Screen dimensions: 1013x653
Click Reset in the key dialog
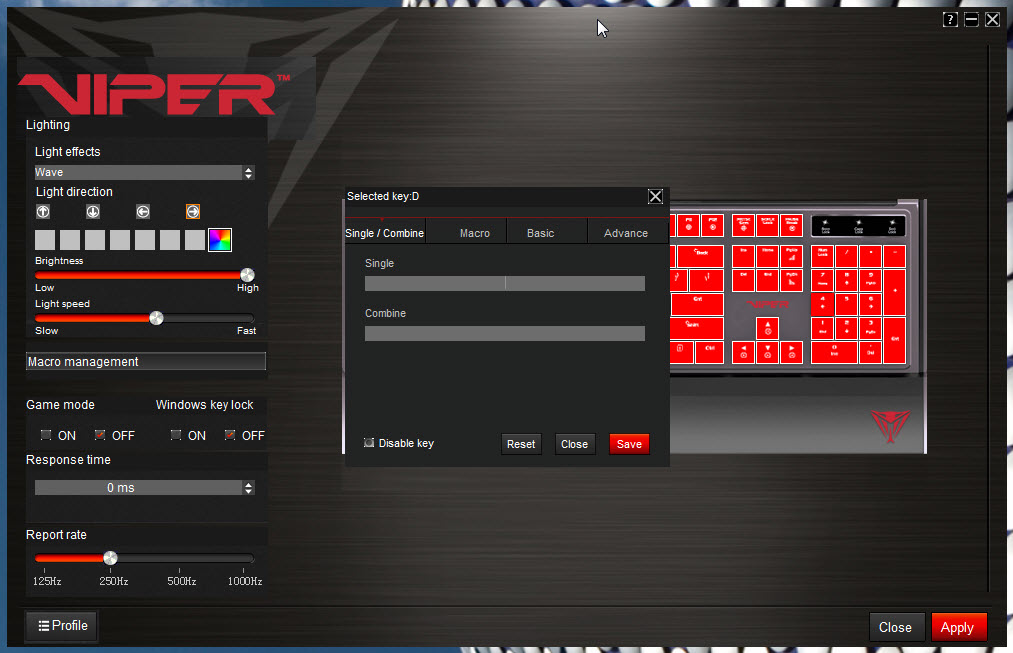pos(521,444)
